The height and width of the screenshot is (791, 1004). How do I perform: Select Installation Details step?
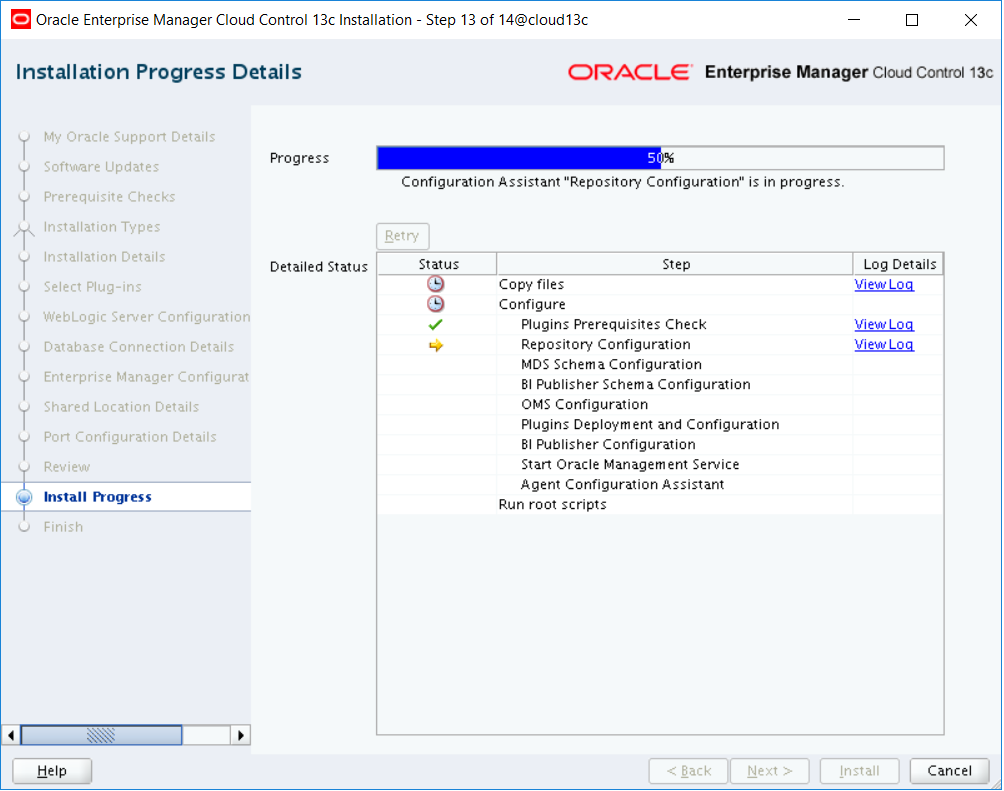pyautogui.click(x=104, y=257)
